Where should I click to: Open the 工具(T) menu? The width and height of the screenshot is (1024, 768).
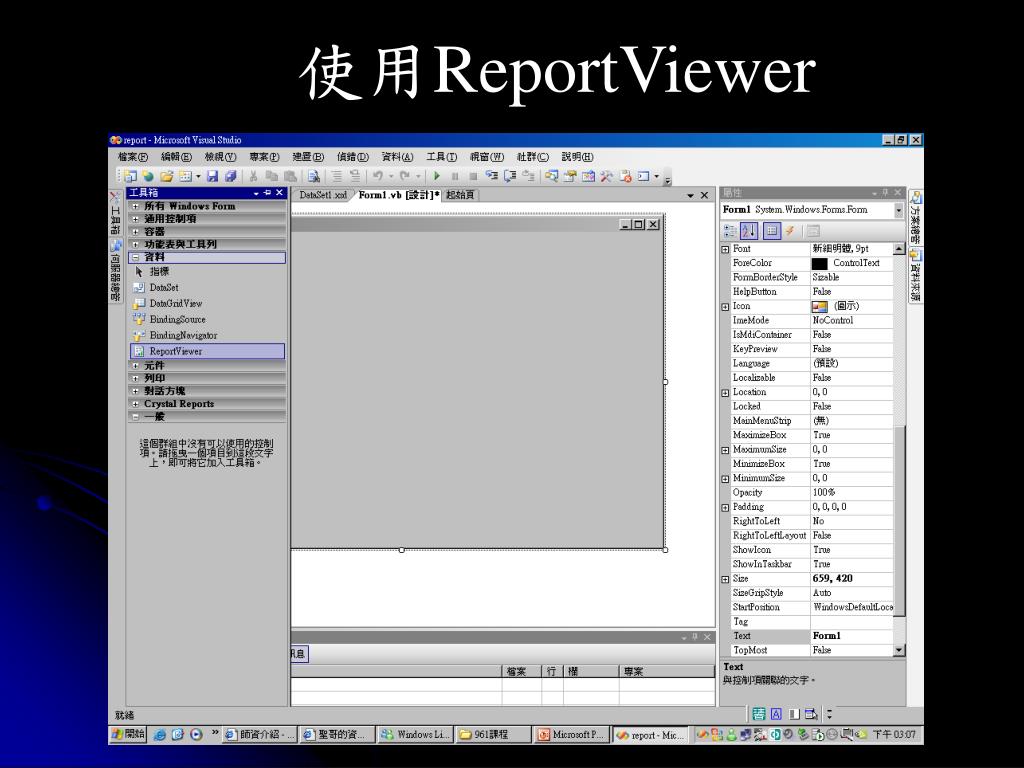tap(441, 157)
